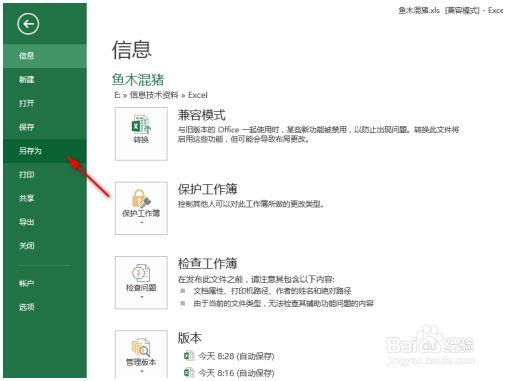Click the 兼容模式 section heading
This screenshot has height=381, width=506.
(202, 115)
